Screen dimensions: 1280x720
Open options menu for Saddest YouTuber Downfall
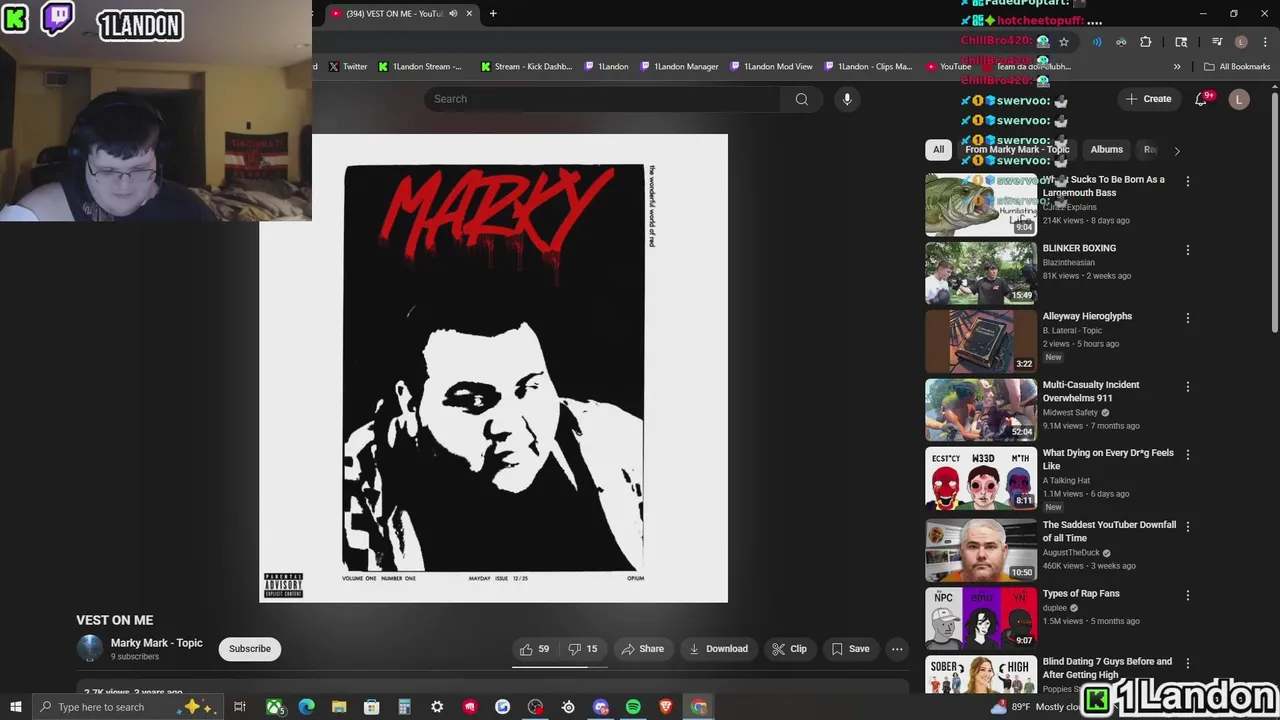[x=1188, y=527]
